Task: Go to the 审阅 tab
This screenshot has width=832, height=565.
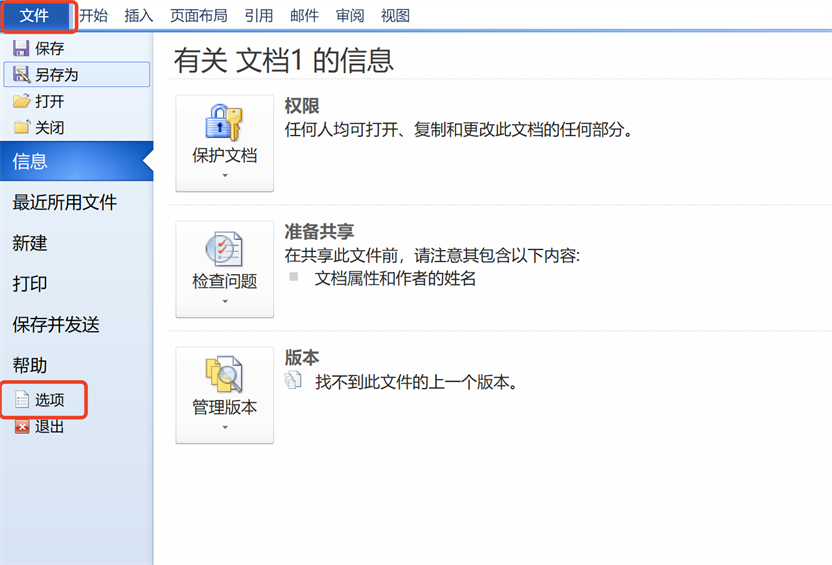Action: coord(350,15)
